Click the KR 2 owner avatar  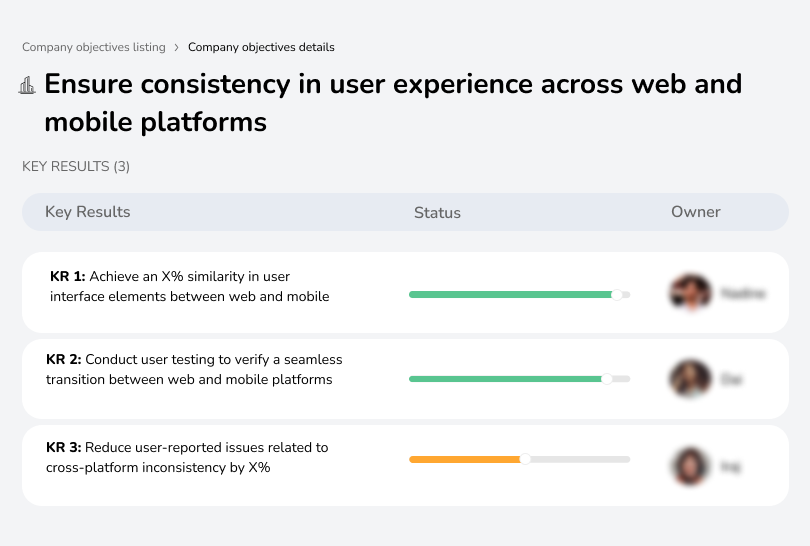[x=690, y=379]
